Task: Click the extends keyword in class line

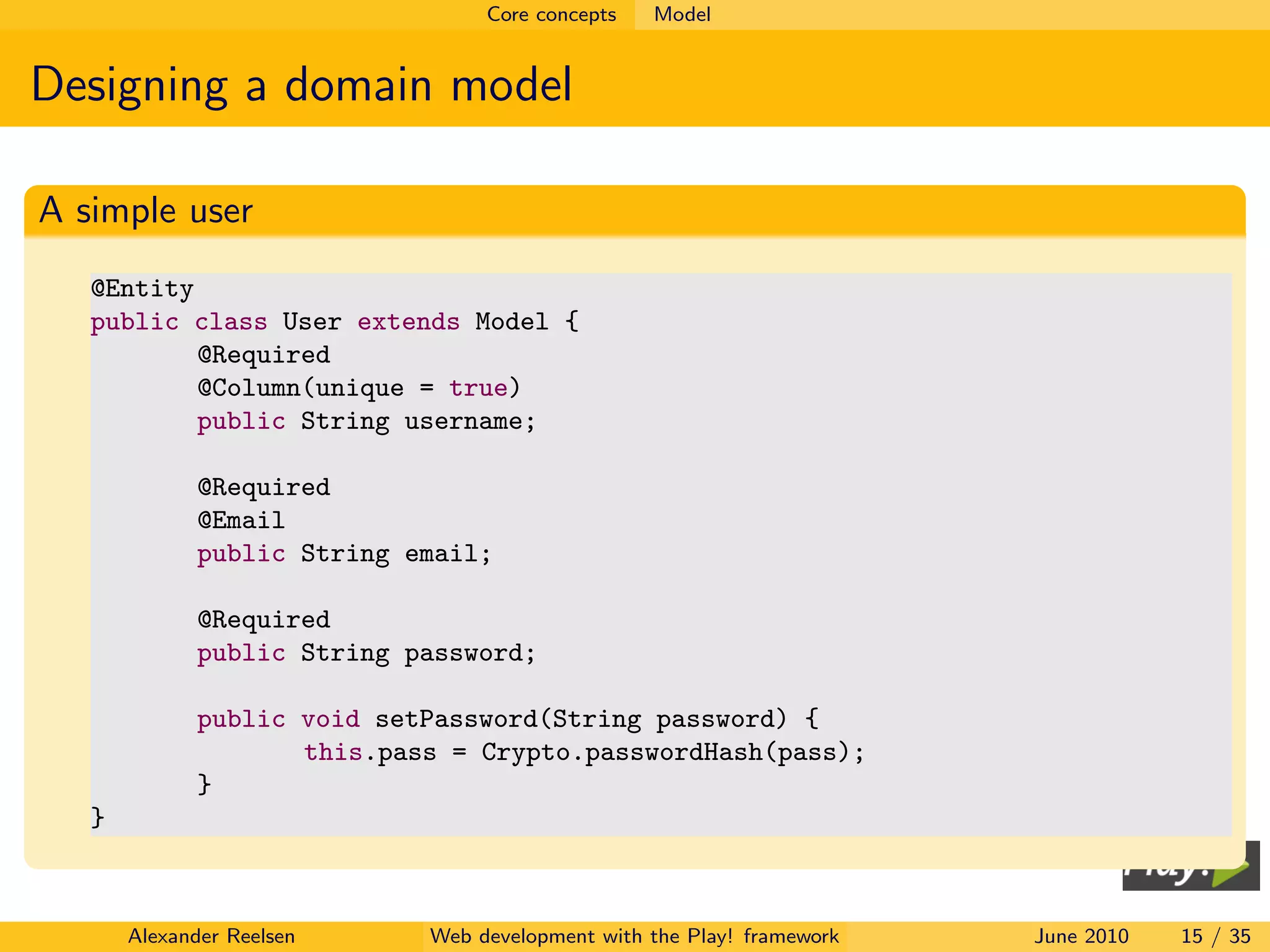Action: click(408, 322)
